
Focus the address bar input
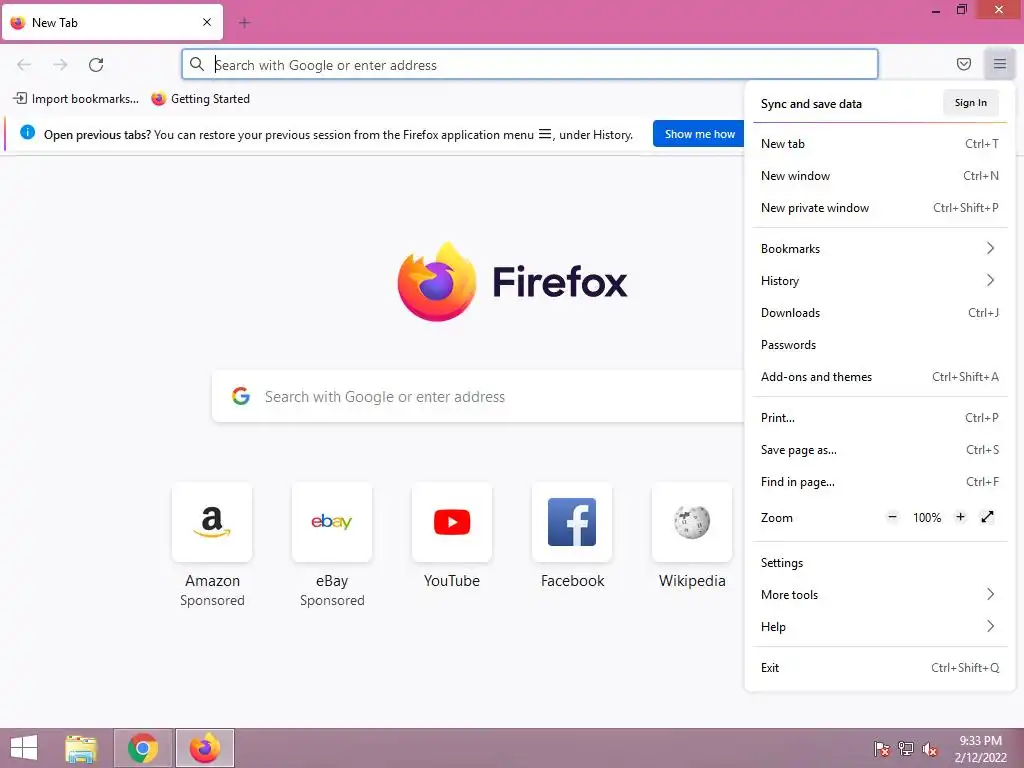(530, 65)
